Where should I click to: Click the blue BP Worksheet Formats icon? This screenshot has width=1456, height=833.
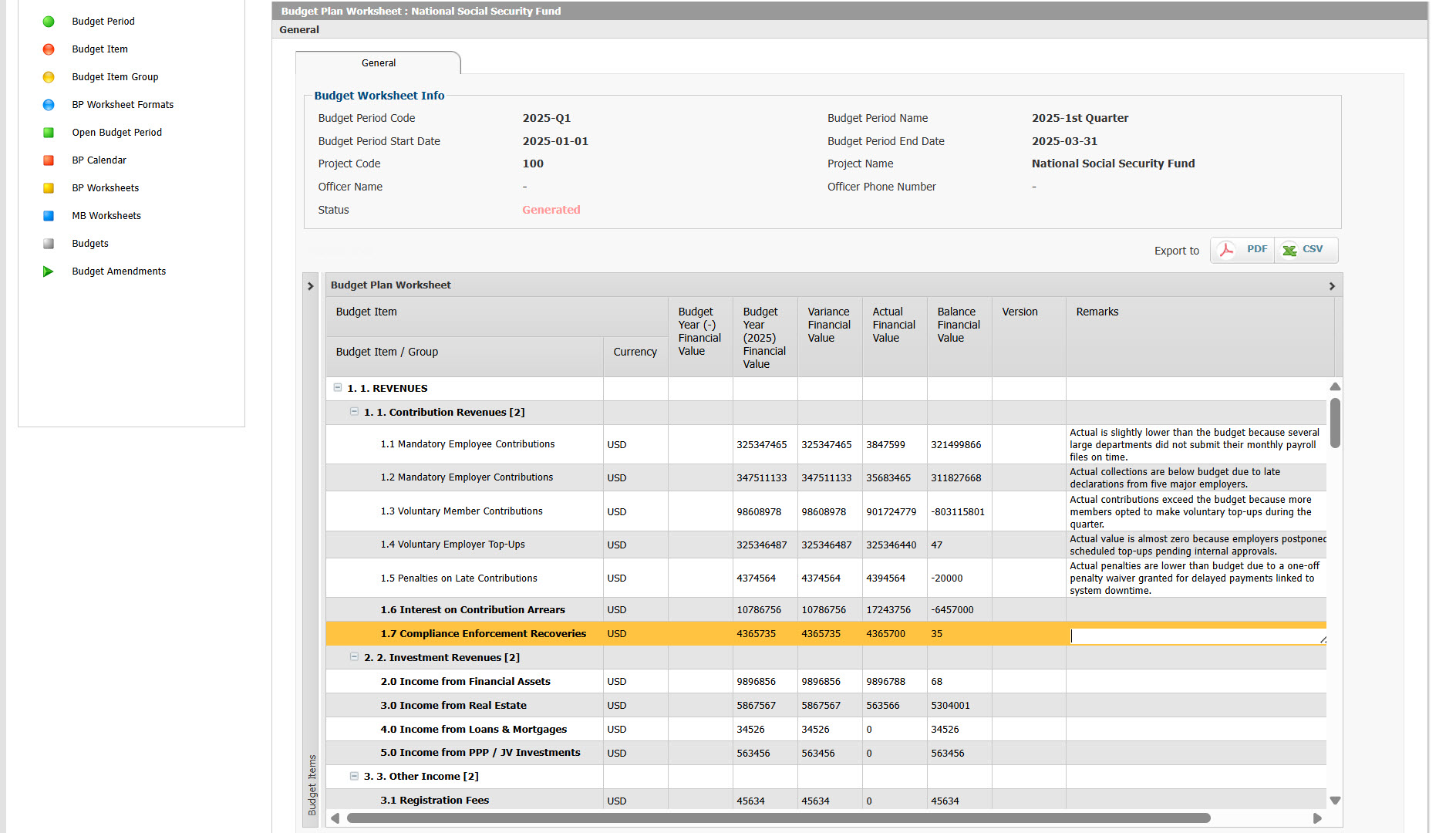(x=49, y=105)
